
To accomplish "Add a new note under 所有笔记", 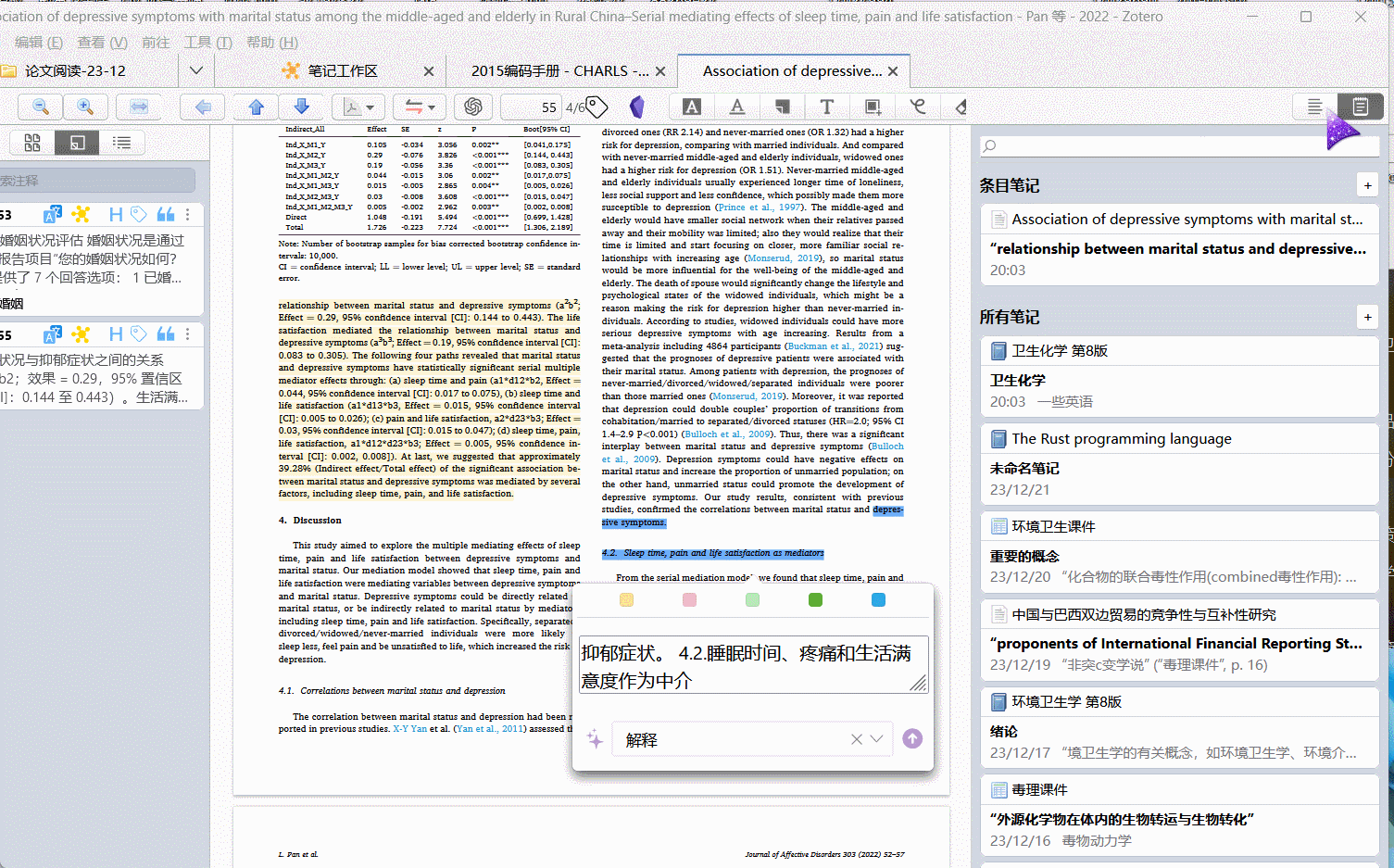I will click(x=1367, y=317).
